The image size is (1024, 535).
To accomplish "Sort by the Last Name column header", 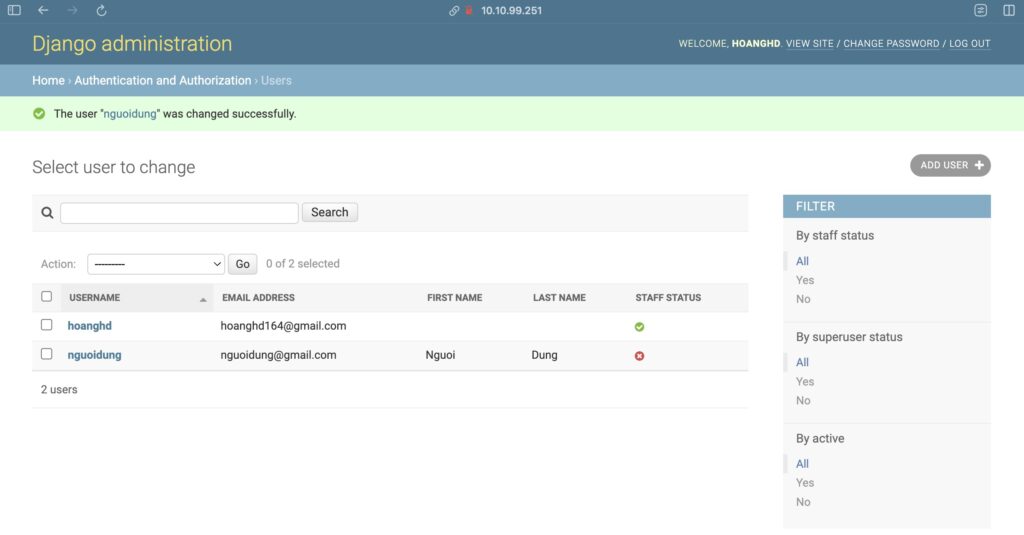I will 559,298.
